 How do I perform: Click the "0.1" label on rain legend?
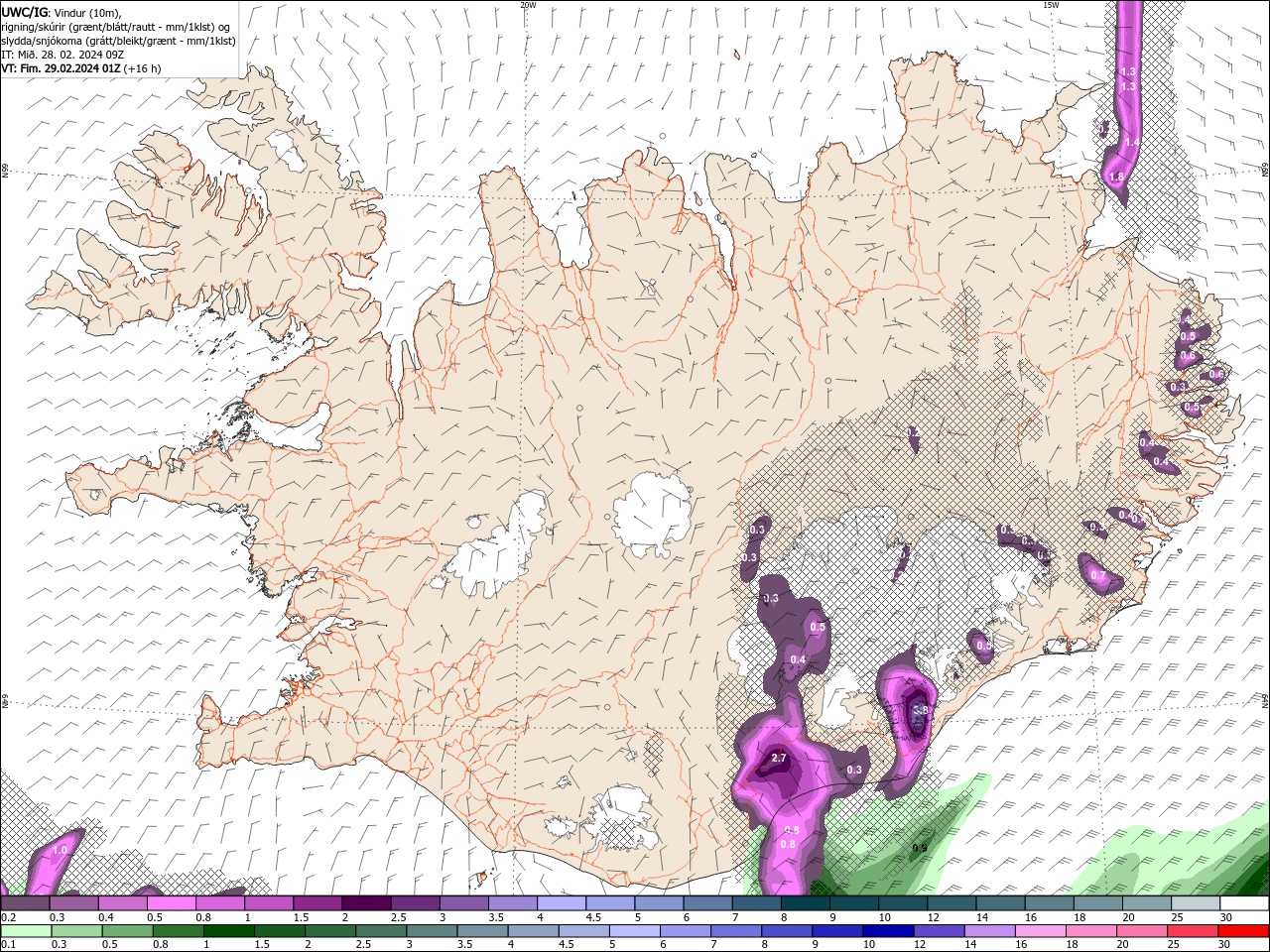(x=9, y=945)
